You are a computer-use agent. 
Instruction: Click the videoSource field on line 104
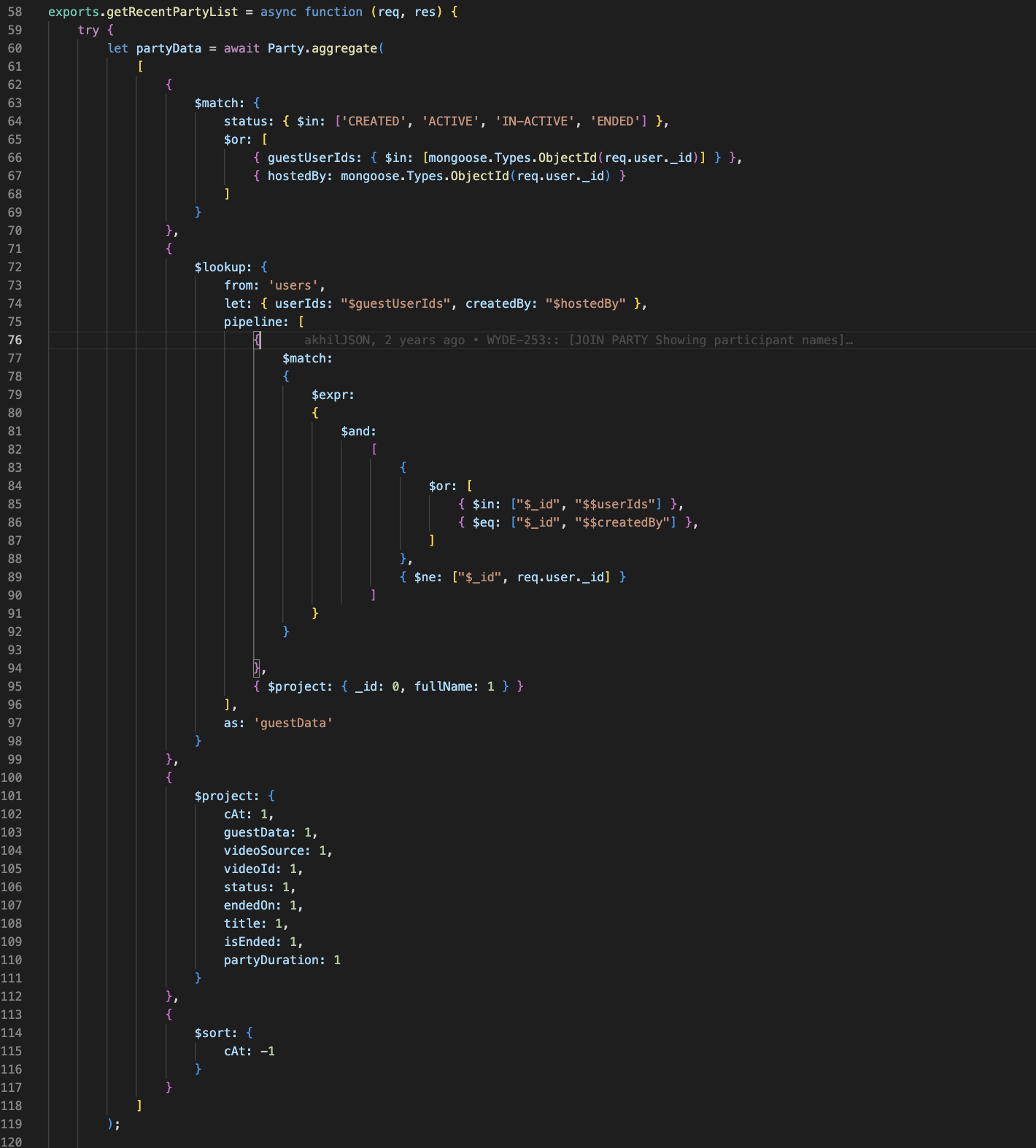(263, 850)
